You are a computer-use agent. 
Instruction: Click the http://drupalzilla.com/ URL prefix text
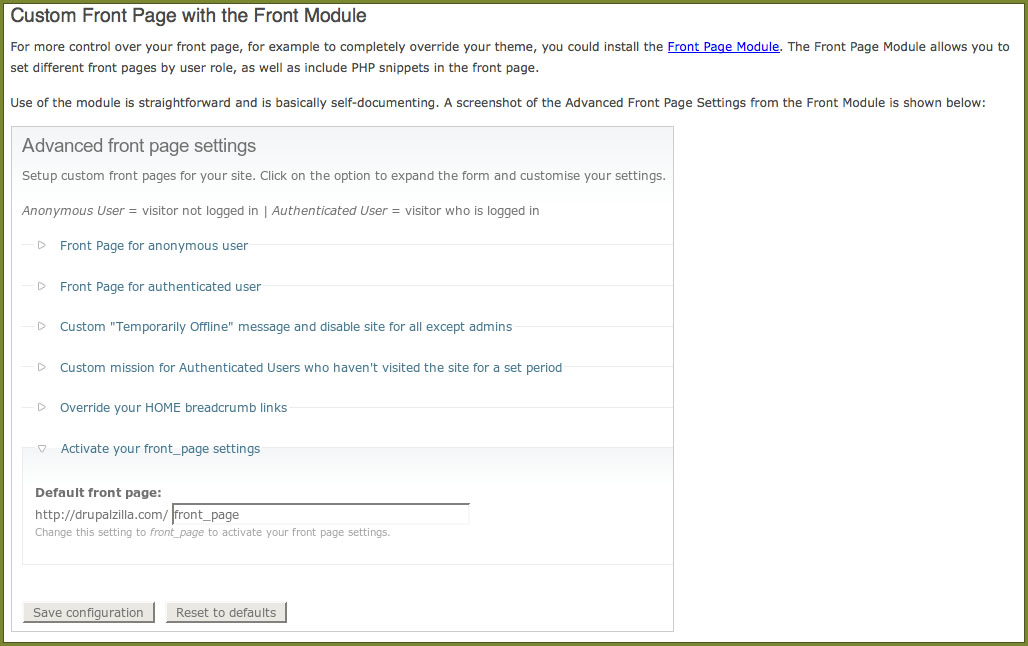[x=101, y=515]
